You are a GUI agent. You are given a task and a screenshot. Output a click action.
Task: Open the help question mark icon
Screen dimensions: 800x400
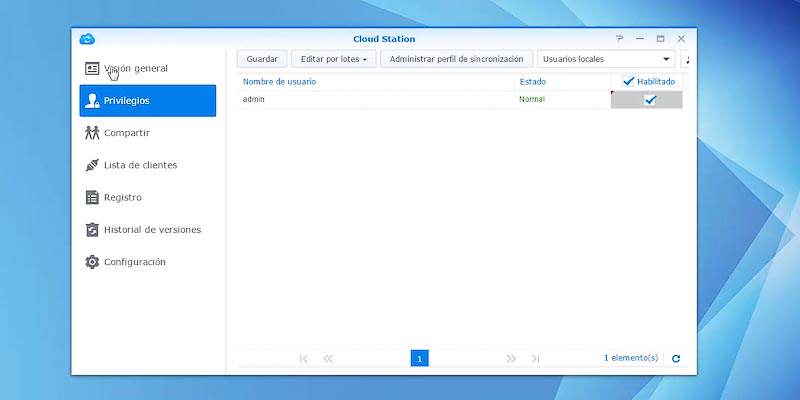coord(619,39)
